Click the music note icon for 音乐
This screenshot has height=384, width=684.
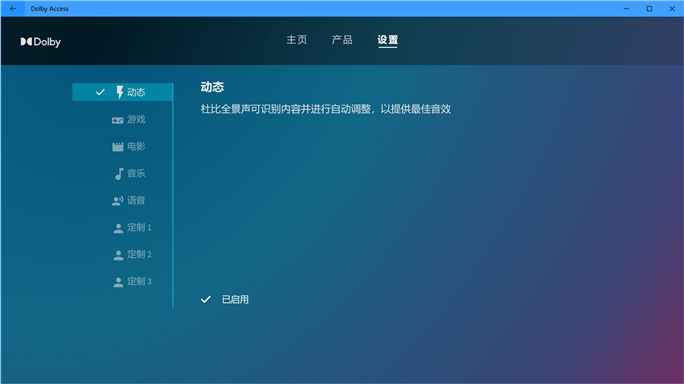pos(119,174)
